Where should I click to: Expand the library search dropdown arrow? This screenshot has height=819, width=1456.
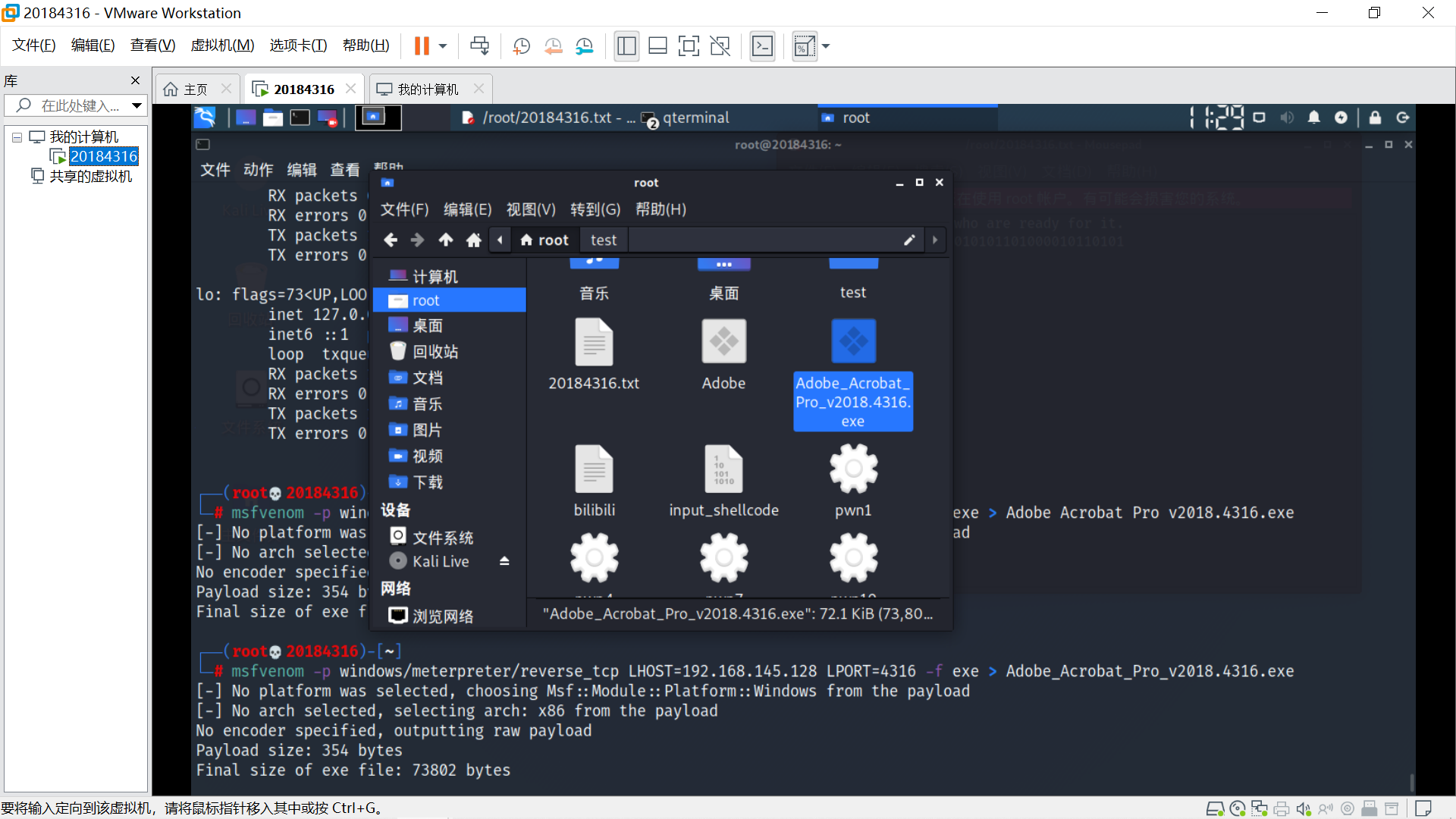pyautogui.click(x=136, y=105)
